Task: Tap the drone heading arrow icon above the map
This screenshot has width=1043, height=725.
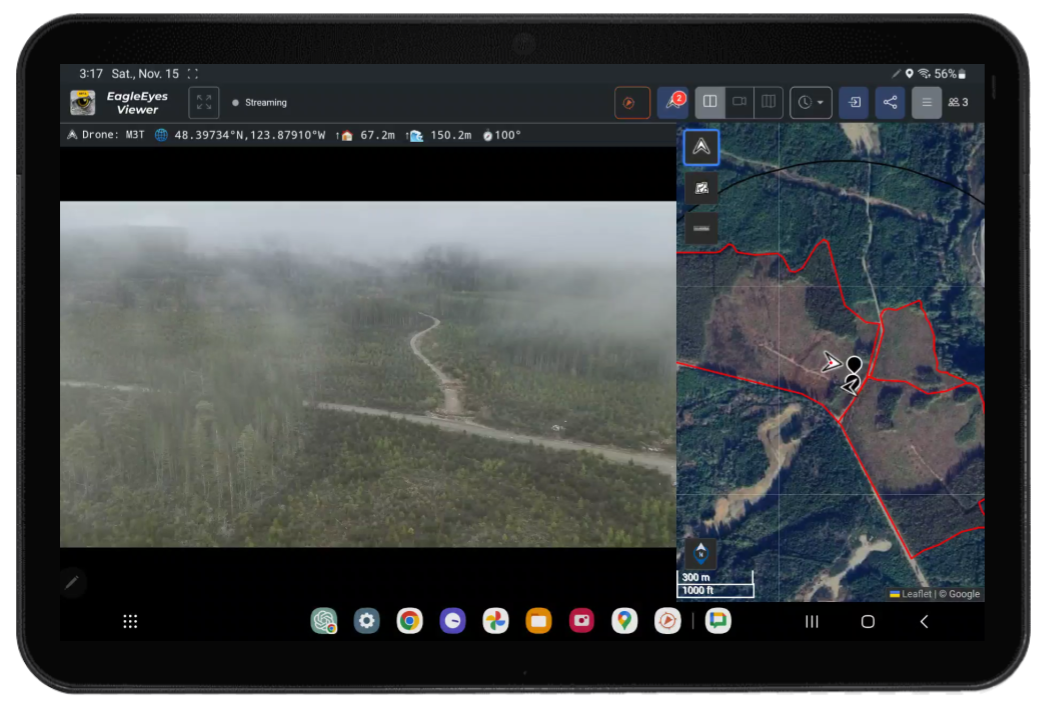Action: 701,147
